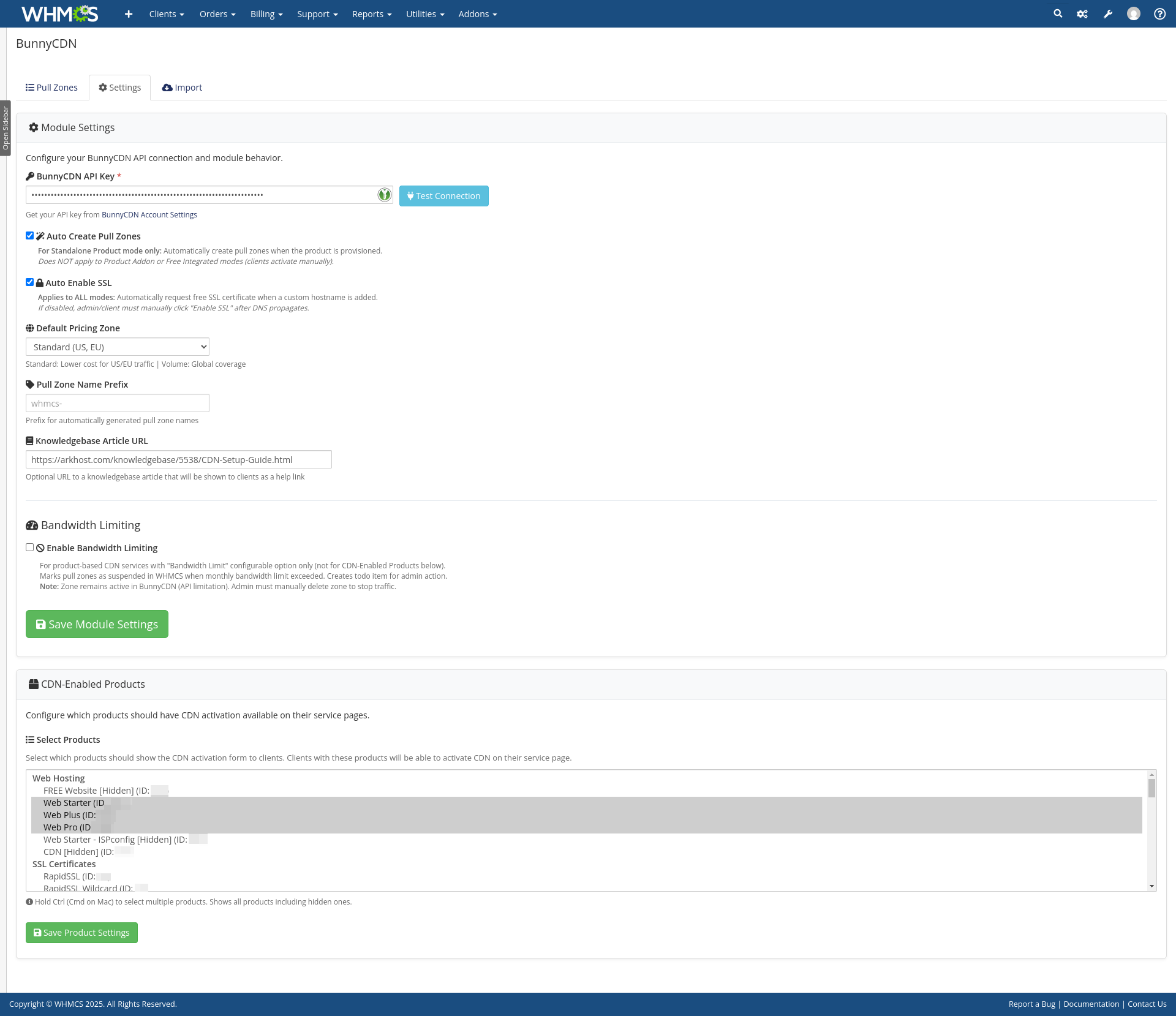This screenshot has height=1016, width=1176.
Task: Click the WHMCS logo
Action: (59, 13)
